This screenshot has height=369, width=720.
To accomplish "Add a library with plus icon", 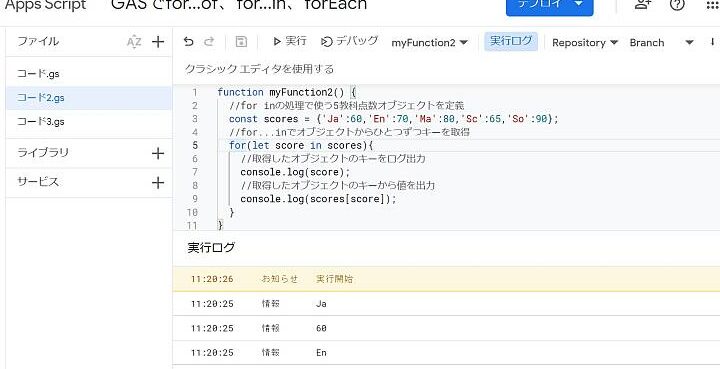I will coord(158,153).
